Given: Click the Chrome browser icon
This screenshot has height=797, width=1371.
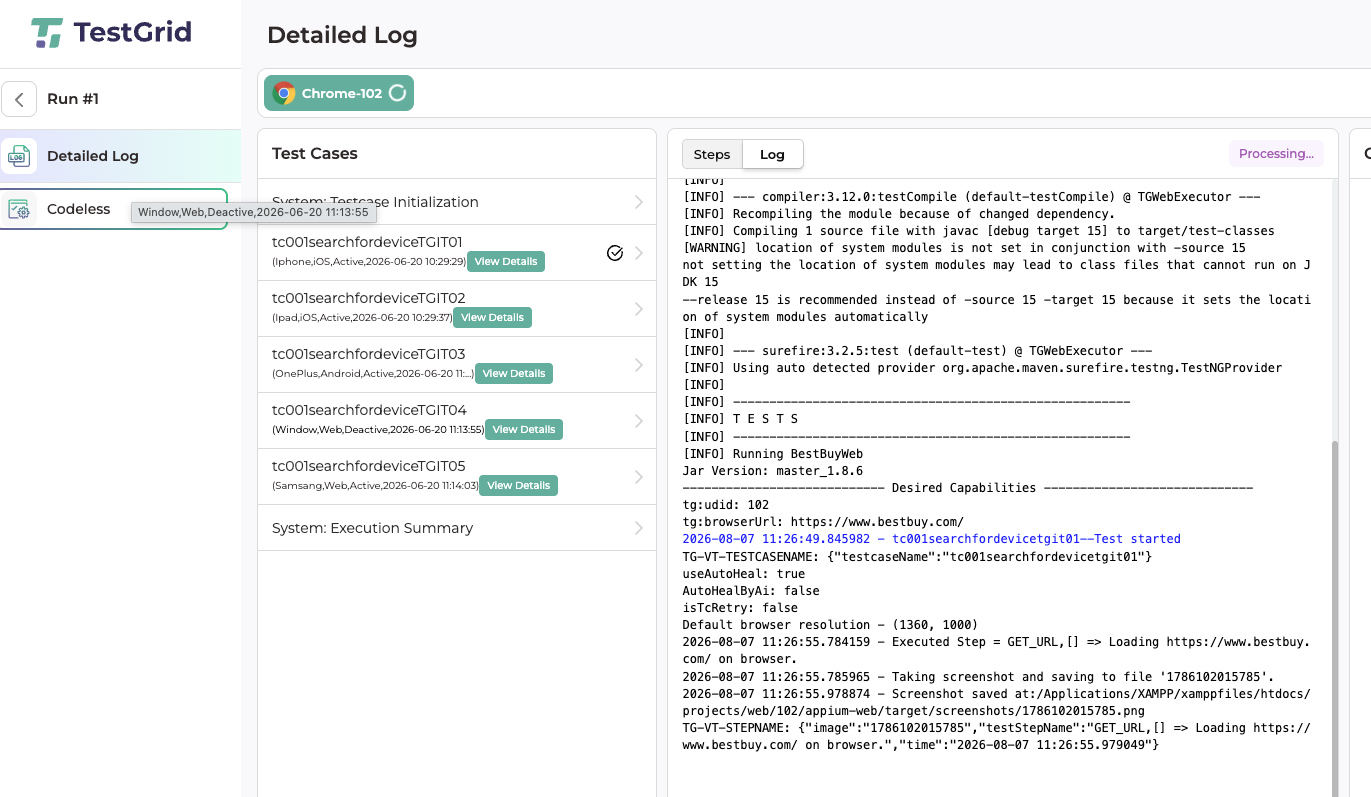Looking at the screenshot, I should pyautogui.click(x=284, y=93).
